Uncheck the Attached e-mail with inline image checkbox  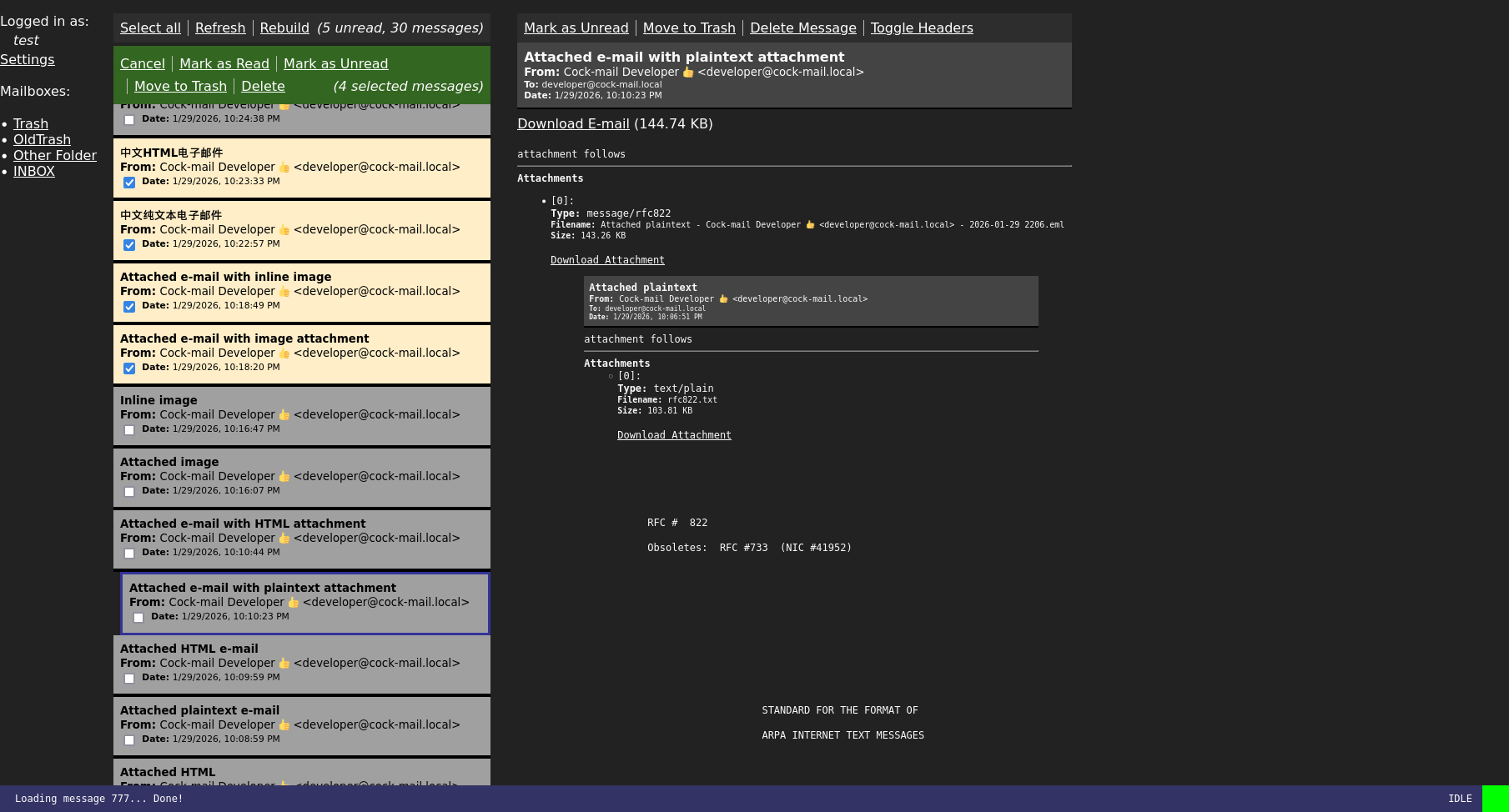point(129,307)
